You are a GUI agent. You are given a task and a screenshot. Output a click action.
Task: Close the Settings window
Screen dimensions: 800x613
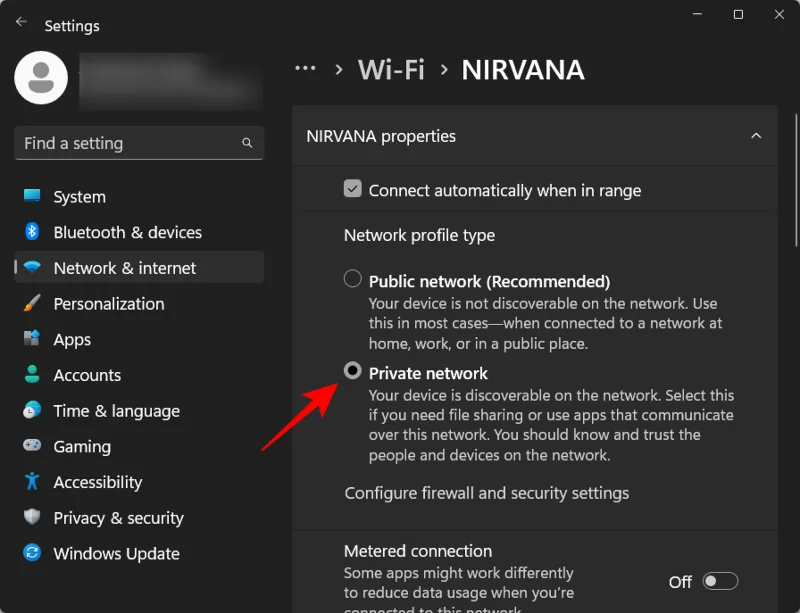(779, 14)
